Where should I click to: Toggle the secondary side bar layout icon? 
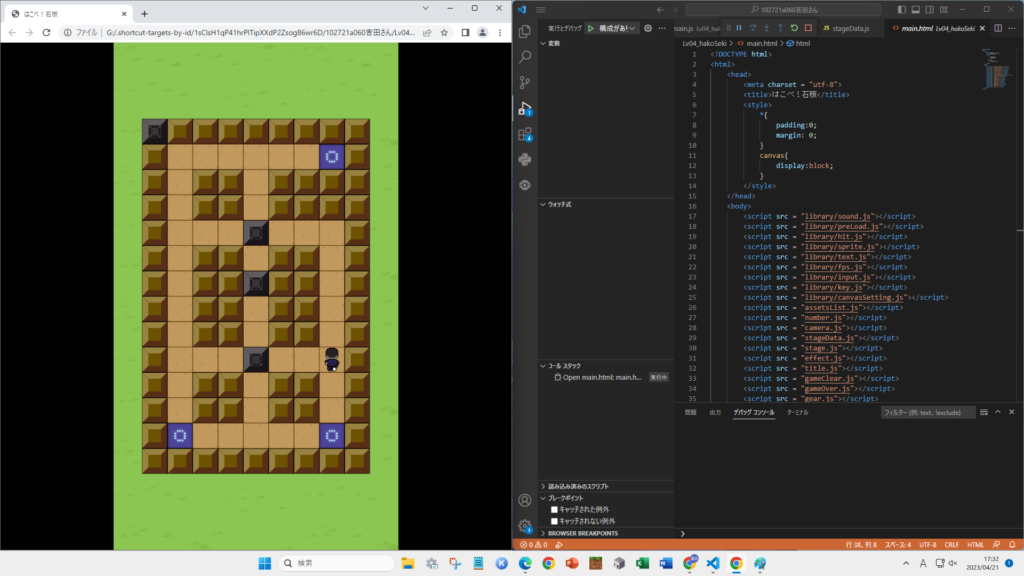[929, 10]
